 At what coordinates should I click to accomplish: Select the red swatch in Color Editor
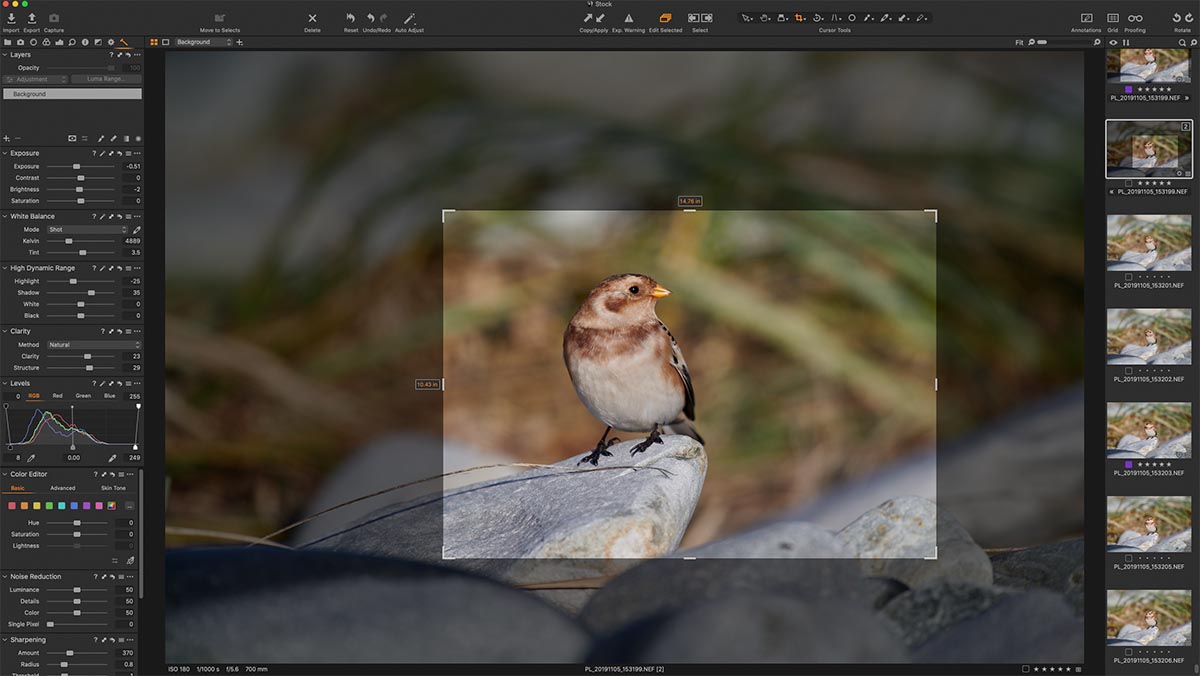[x=12, y=506]
